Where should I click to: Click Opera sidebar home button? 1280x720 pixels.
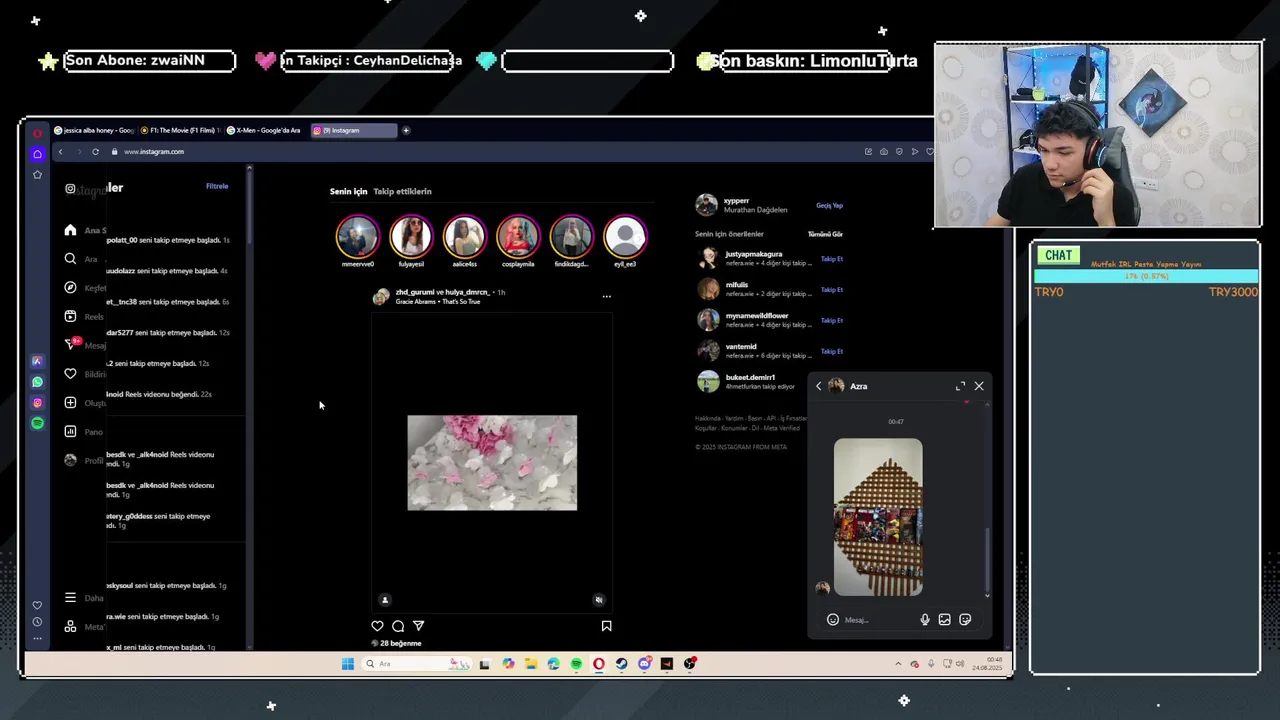[37, 154]
